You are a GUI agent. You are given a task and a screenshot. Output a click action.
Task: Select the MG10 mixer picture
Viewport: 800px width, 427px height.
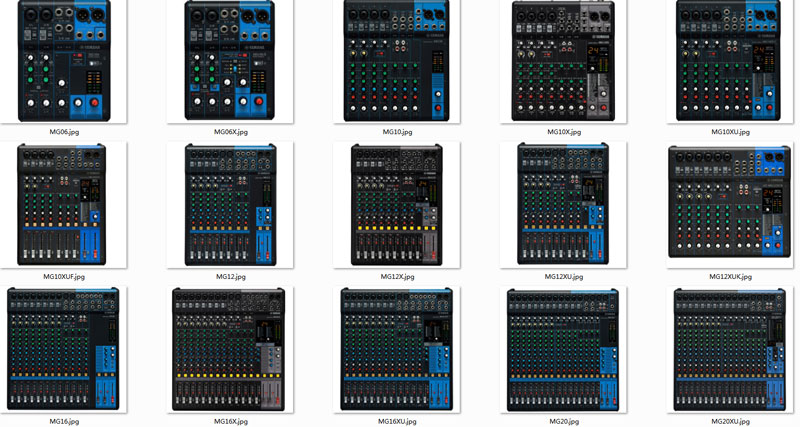pos(396,60)
